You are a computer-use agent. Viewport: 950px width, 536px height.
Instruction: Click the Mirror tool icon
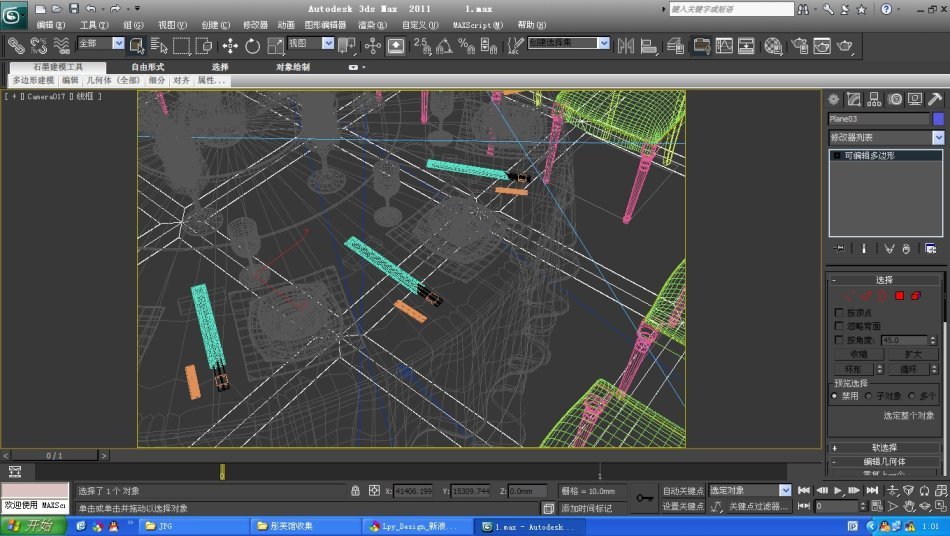coord(626,45)
